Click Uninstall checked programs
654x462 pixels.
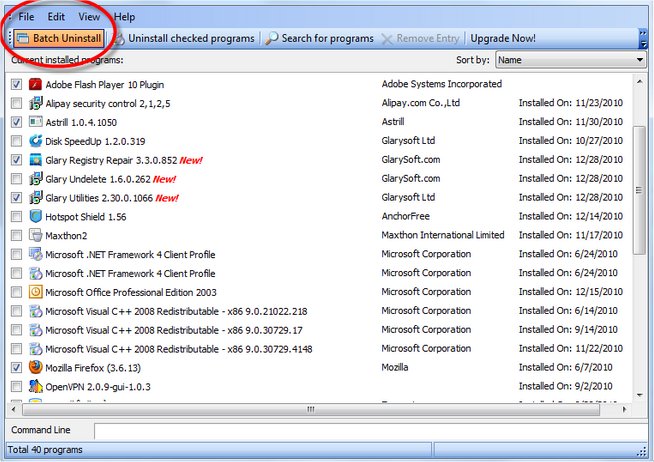click(184, 38)
